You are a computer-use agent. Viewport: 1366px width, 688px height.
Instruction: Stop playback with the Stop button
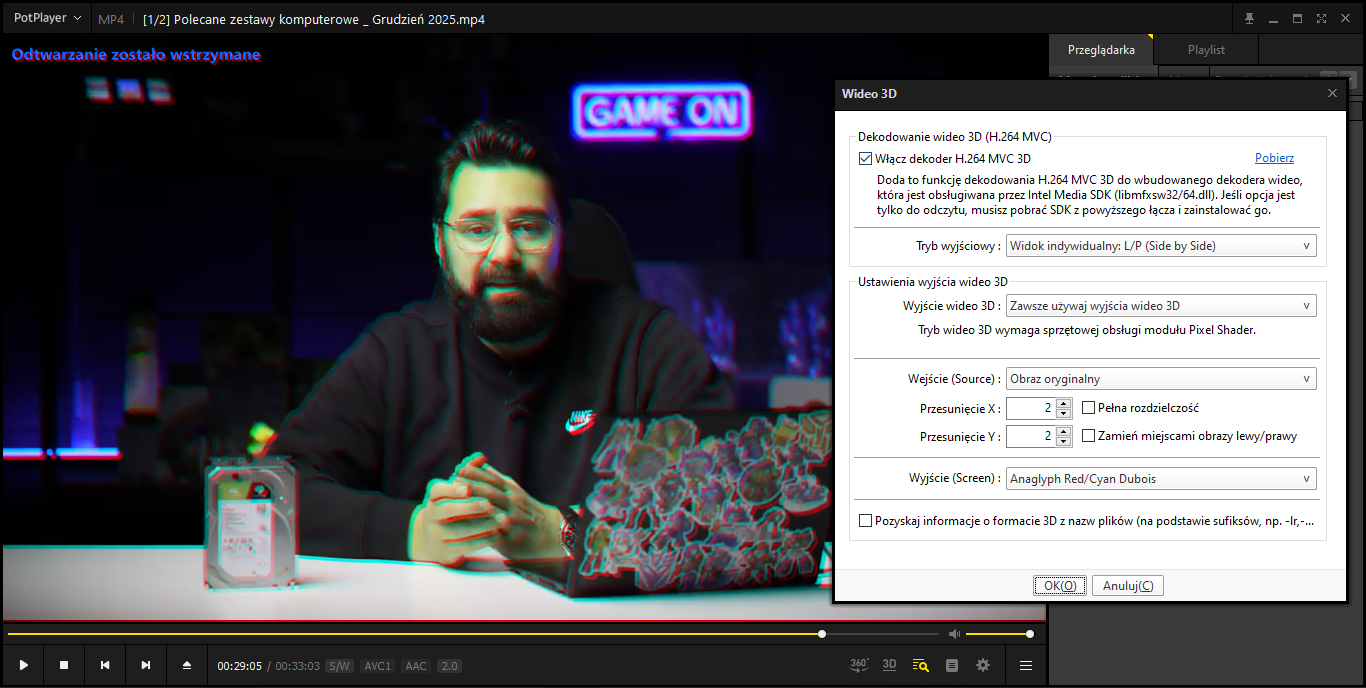point(64,665)
